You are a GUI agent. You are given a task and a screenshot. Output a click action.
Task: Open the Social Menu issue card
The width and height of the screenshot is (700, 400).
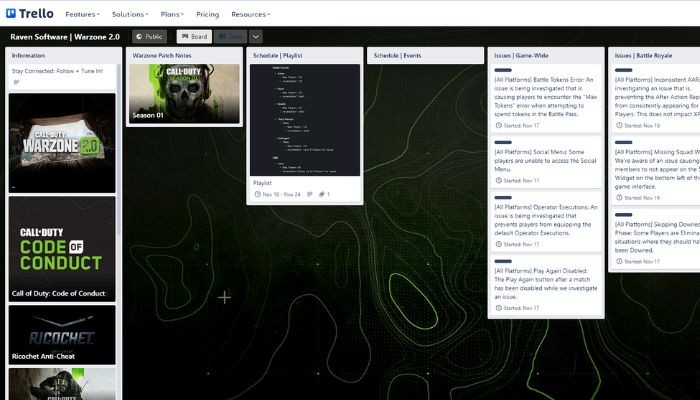tap(546, 162)
